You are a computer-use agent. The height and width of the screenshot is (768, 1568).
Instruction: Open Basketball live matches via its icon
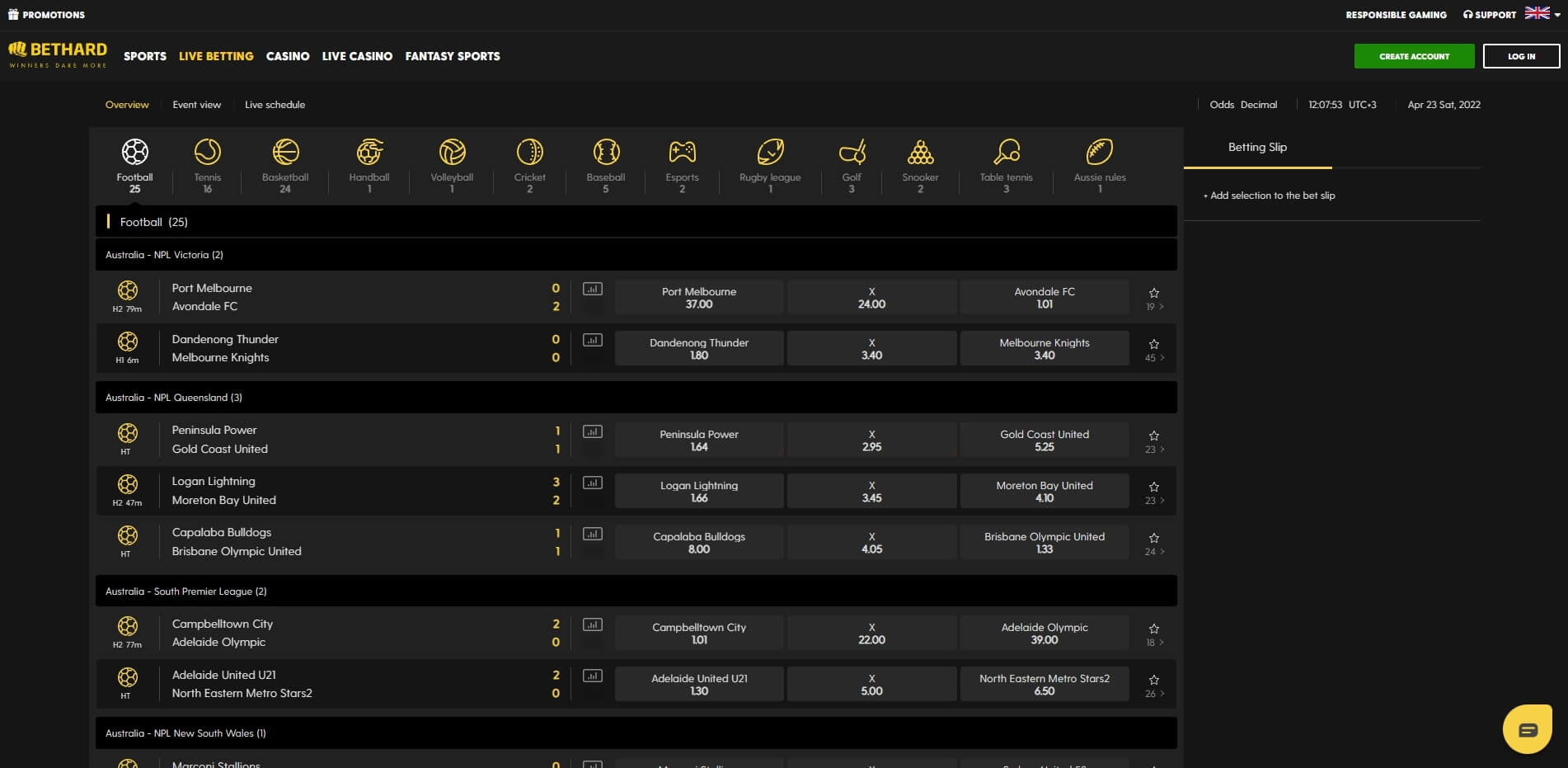pos(284,153)
